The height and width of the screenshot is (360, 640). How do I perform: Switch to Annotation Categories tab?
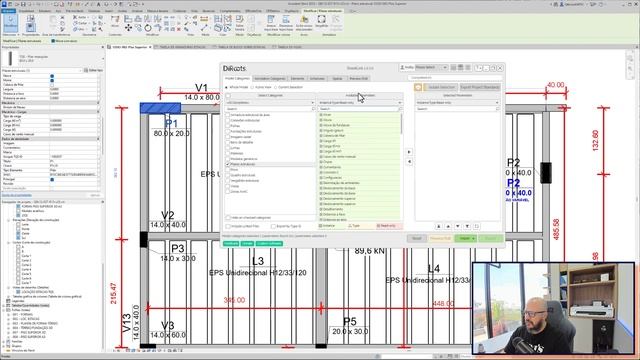point(270,78)
